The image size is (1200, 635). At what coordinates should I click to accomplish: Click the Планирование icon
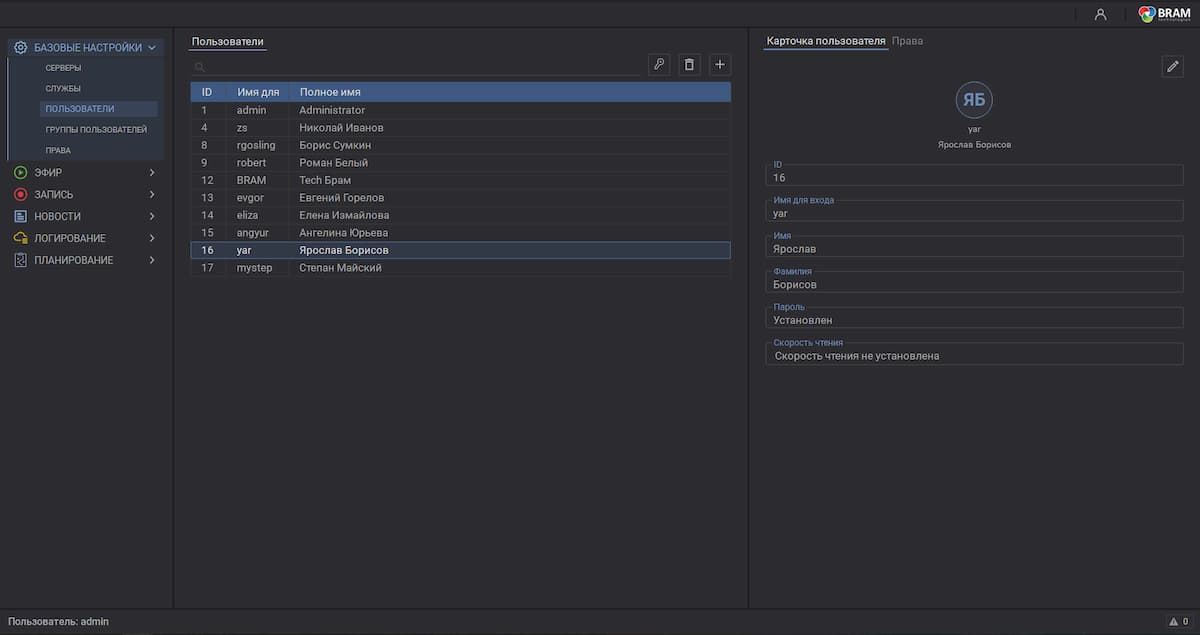coord(20,260)
